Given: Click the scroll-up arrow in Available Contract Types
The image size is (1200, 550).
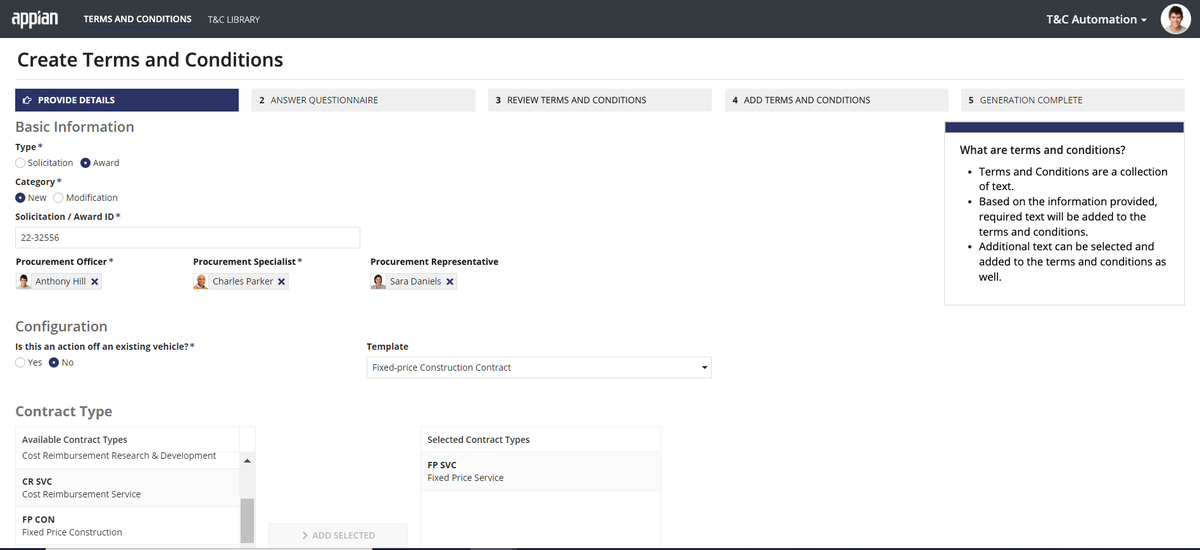Looking at the screenshot, I should click(x=247, y=460).
